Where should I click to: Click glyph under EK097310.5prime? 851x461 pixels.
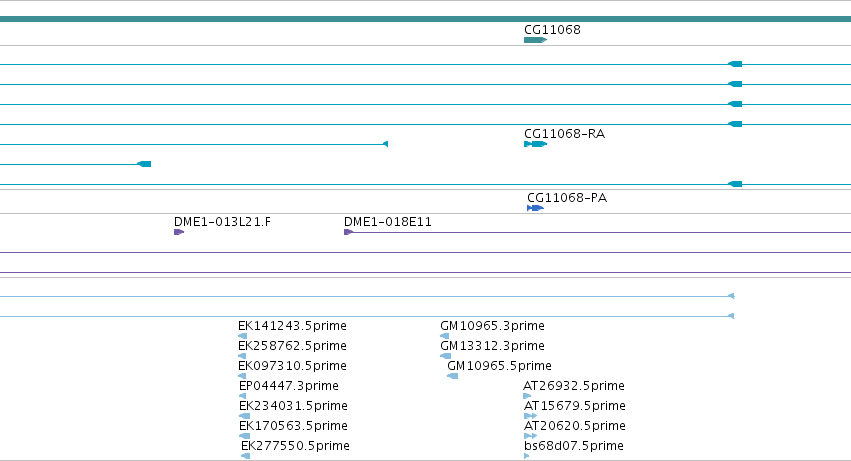242,376
